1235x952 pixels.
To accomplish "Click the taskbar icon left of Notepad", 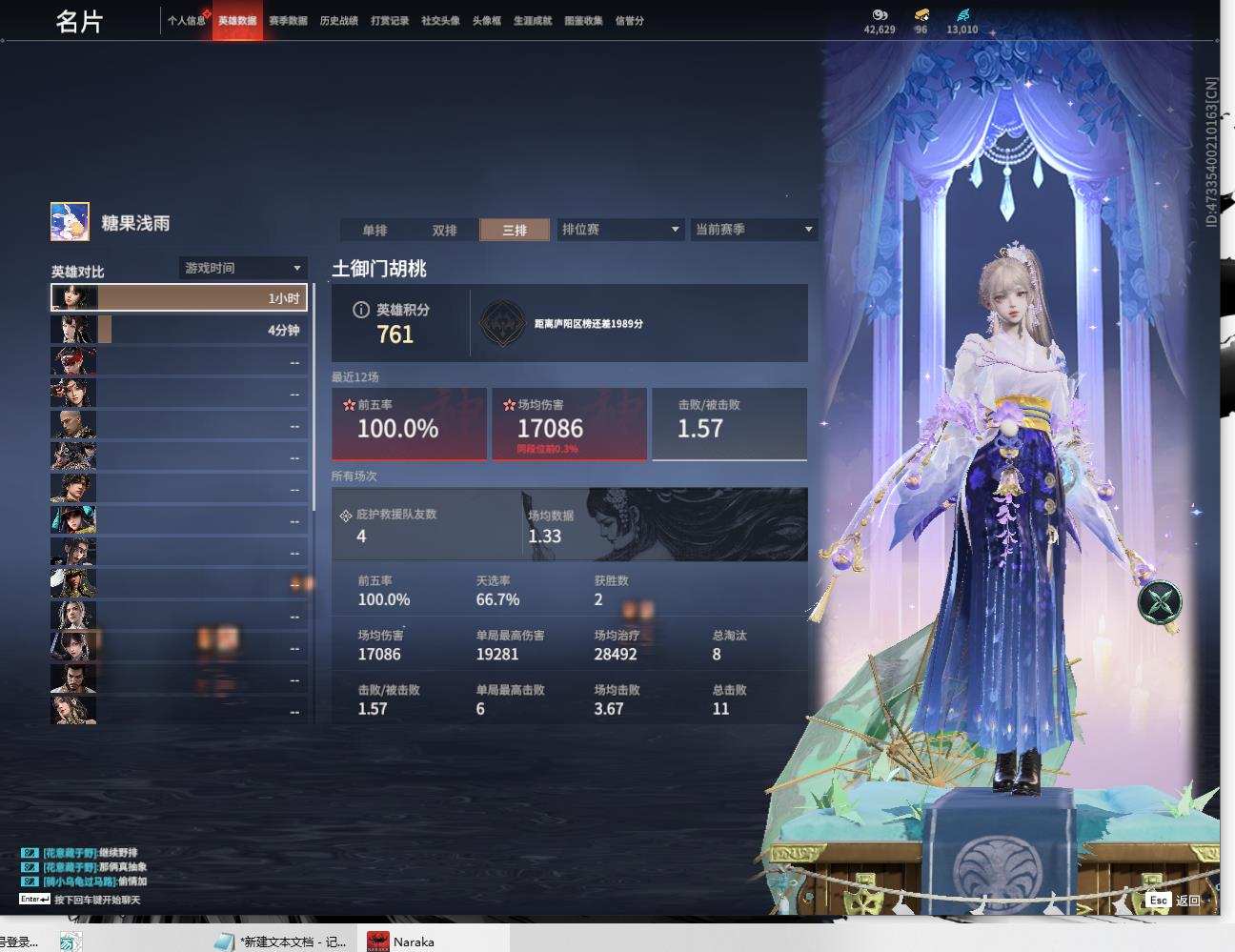I will (x=70, y=942).
